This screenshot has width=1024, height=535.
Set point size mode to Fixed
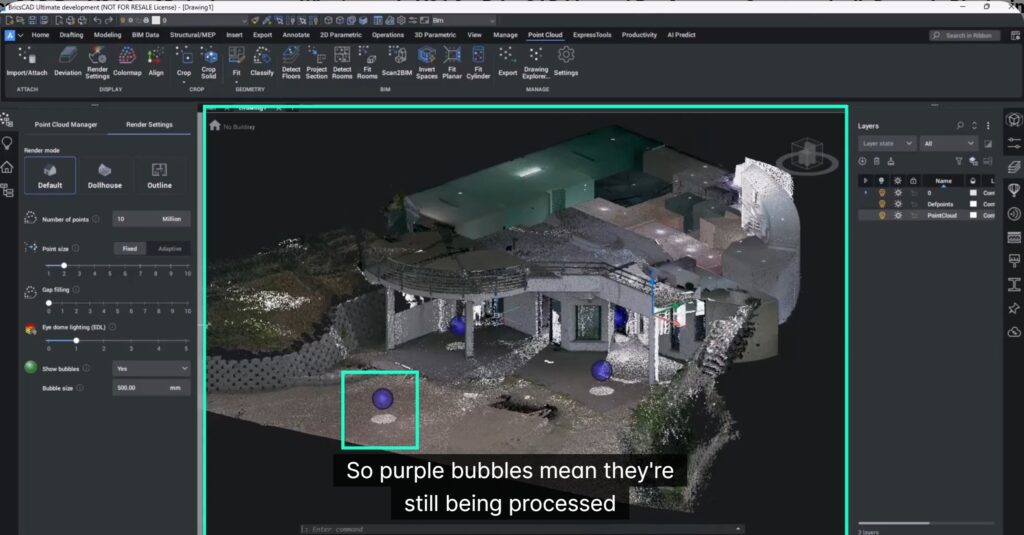click(x=129, y=249)
